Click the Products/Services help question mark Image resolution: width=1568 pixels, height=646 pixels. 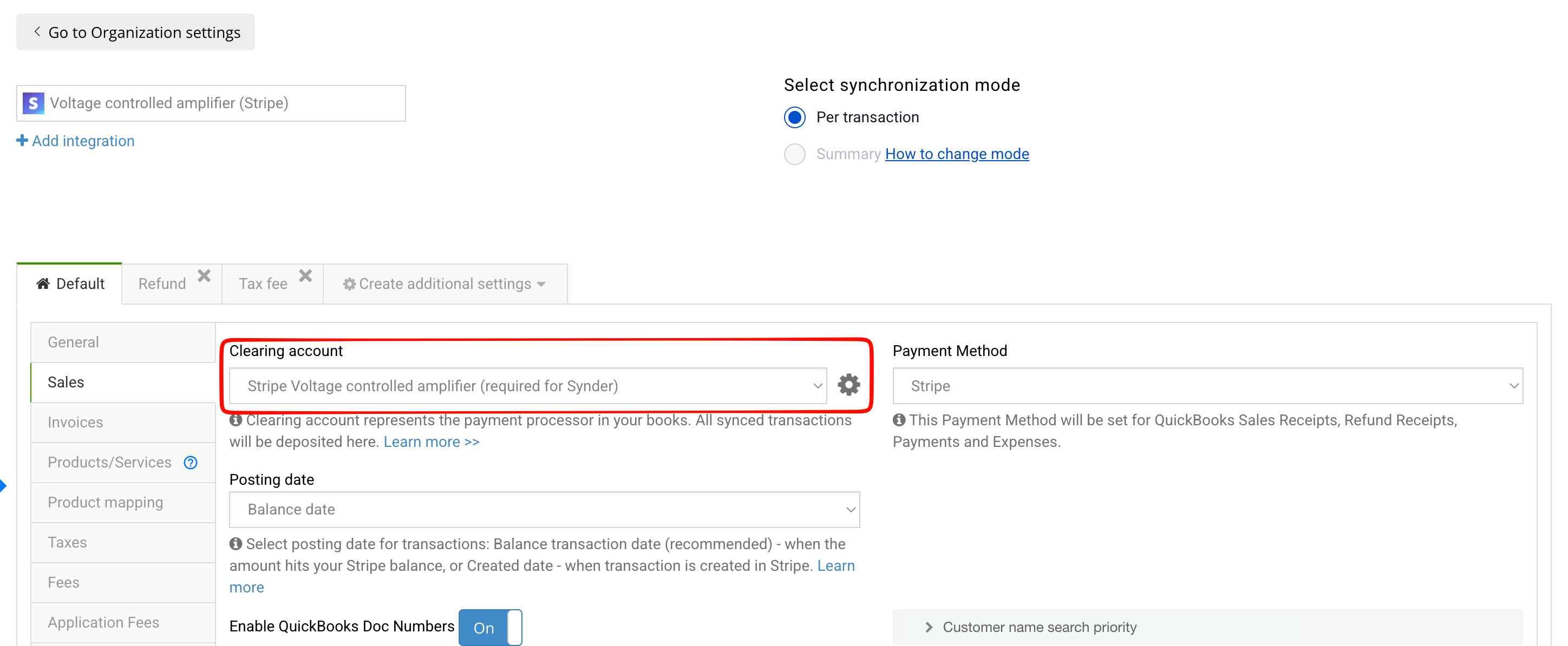[x=191, y=462]
